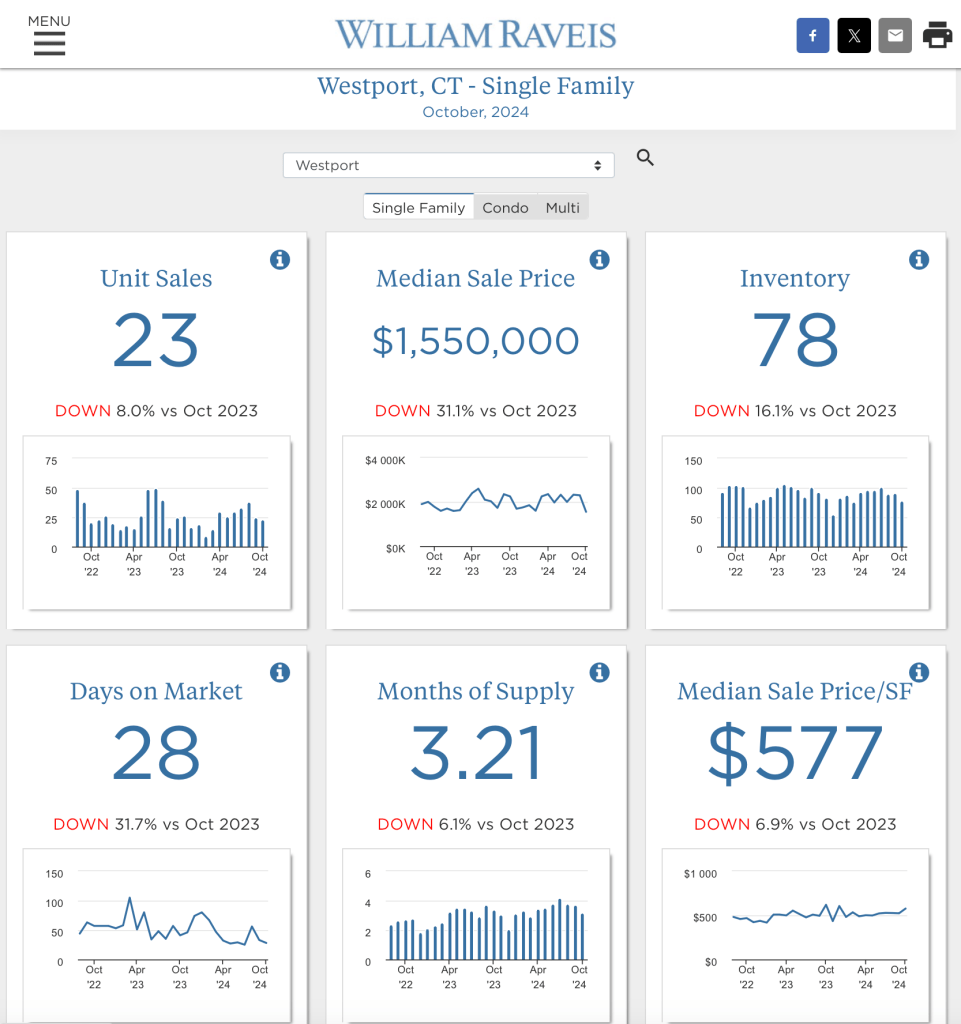The width and height of the screenshot is (961, 1024).
Task: Click Months of Supply info icon
Action: [x=599, y=672]
